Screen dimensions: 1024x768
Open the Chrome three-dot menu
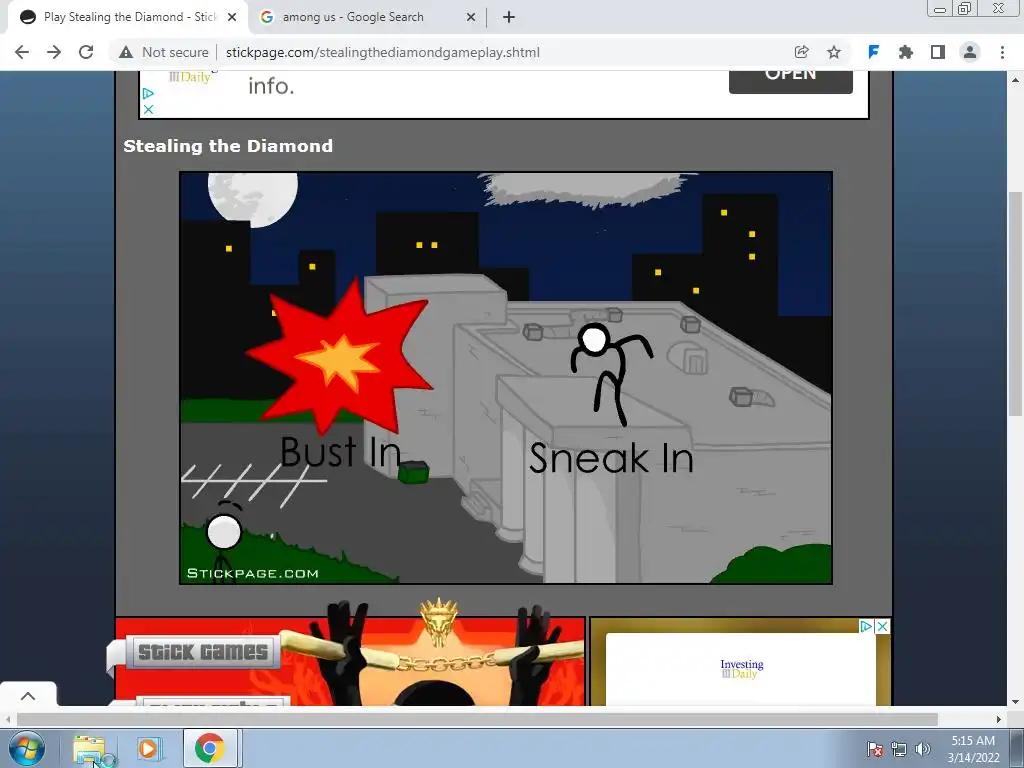[1002, 52]
